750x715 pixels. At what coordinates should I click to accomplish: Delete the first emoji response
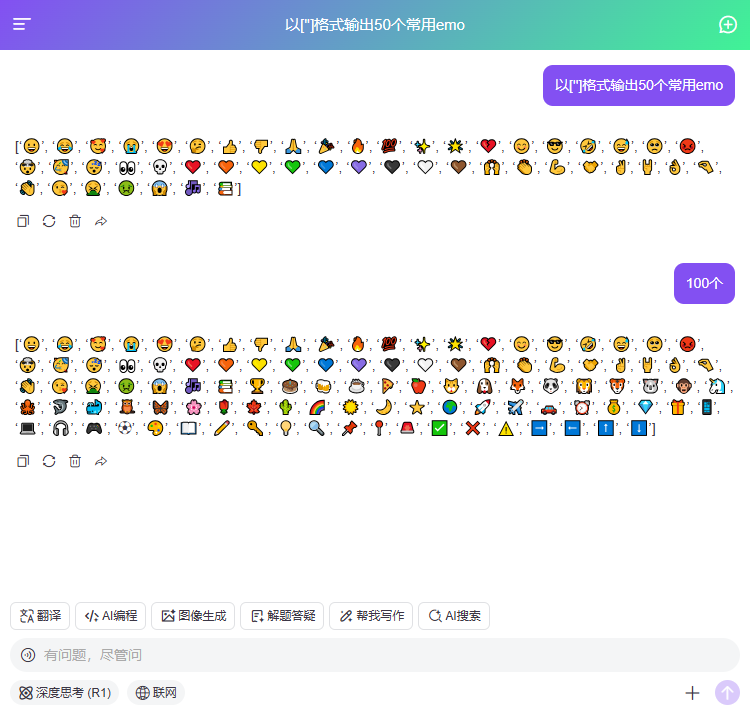click(x=75, y=221)
